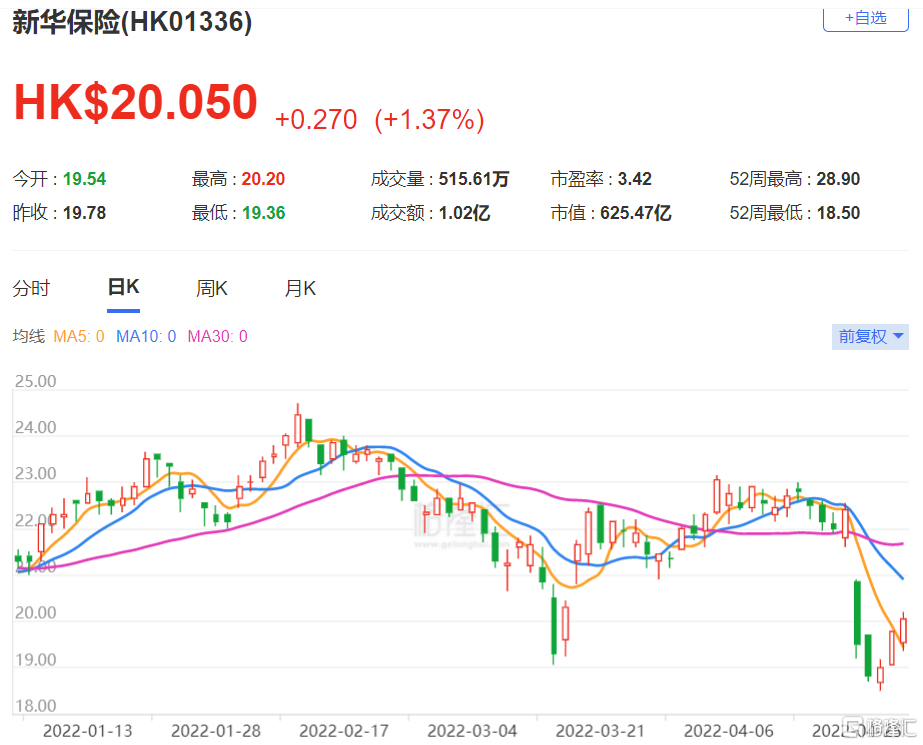The image size is (923, 745).
Task: Click the last red candlestick on chart
Action: (904, 631)
